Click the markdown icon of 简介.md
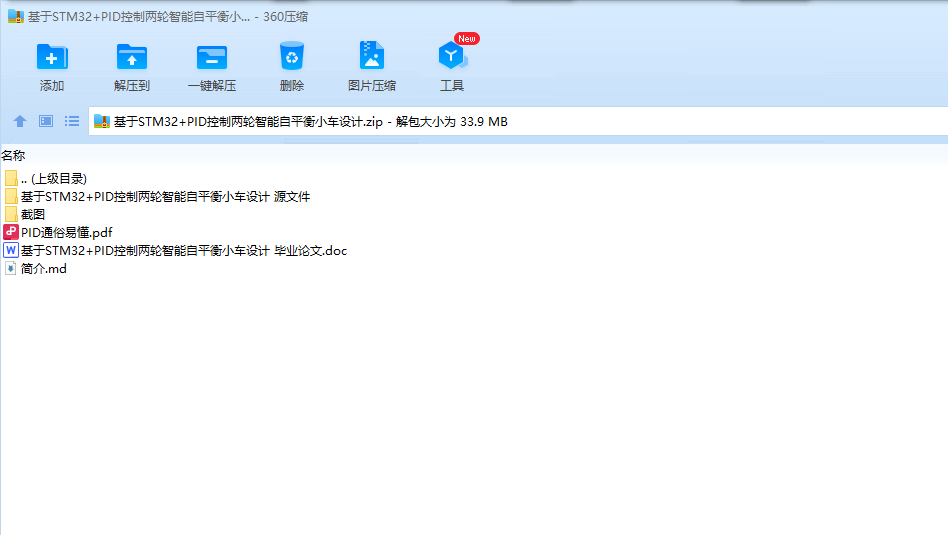This screenshot has height=535, width=948. pos(11,268)
